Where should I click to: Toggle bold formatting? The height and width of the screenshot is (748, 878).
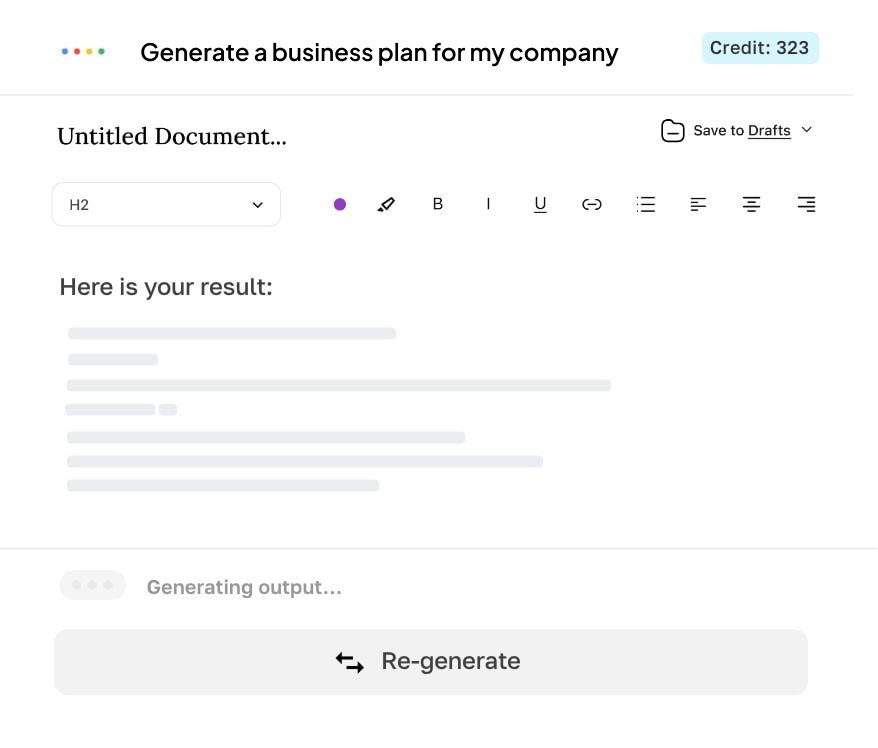(437, 204)
